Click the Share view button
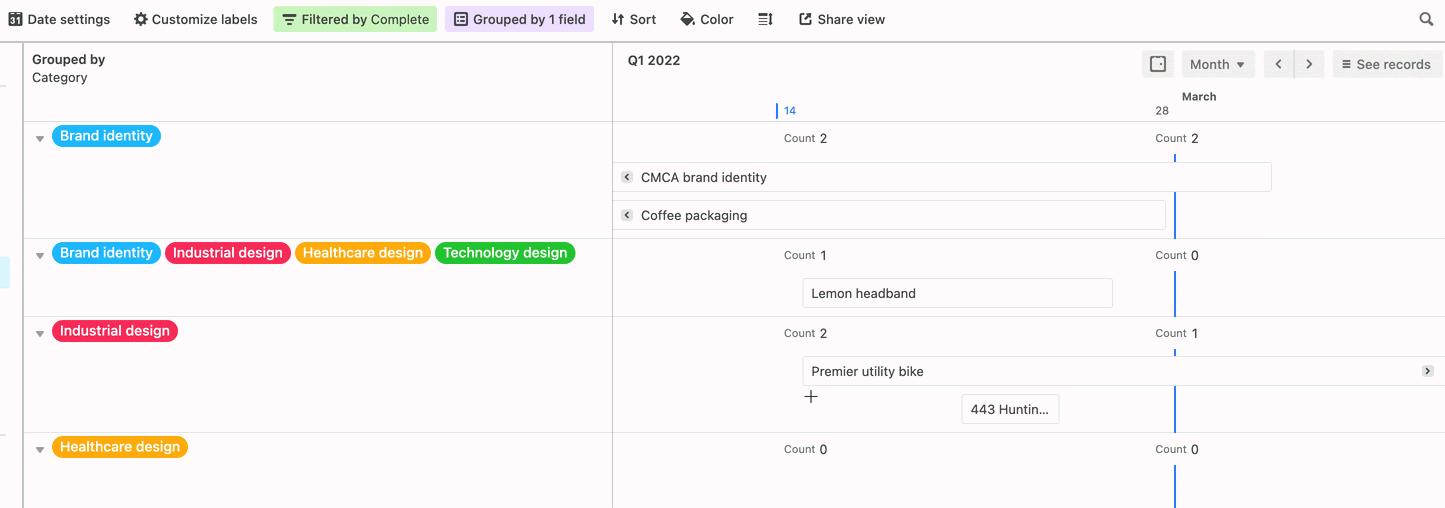Image resolution: width=1445 pixels, height=508 pixels. point(842,19)
